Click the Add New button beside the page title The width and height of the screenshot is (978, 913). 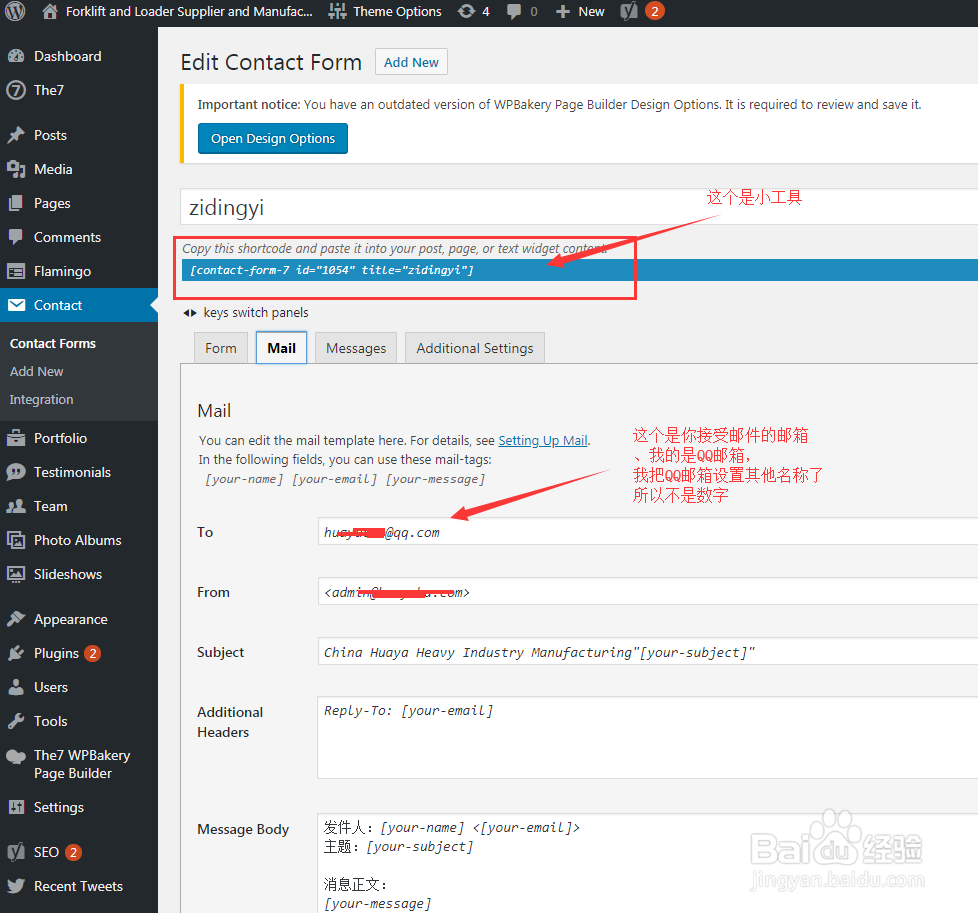(411, 62)
